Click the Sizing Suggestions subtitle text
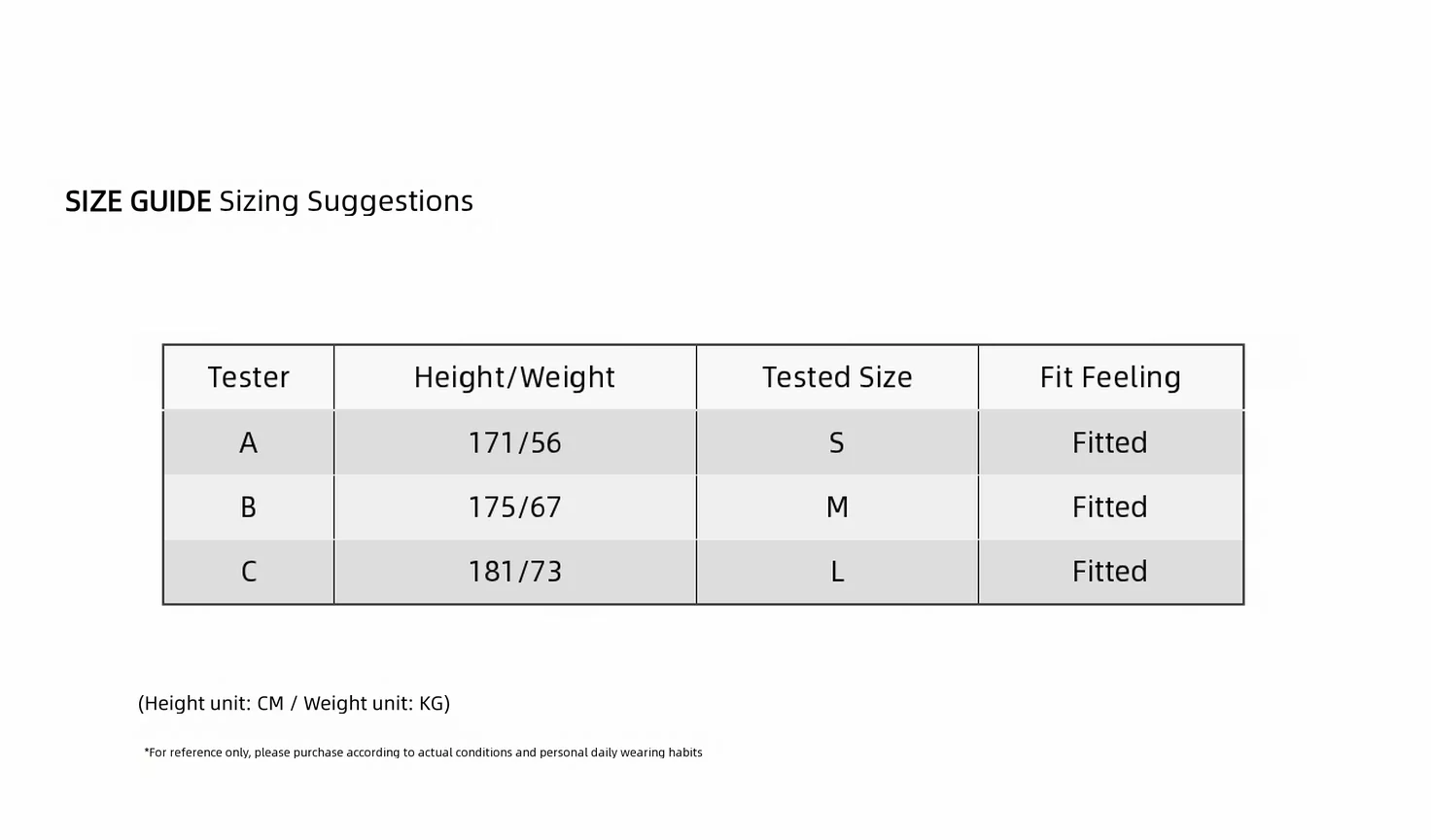Viewport: 1431px width, 840px height. click(346, 201)
